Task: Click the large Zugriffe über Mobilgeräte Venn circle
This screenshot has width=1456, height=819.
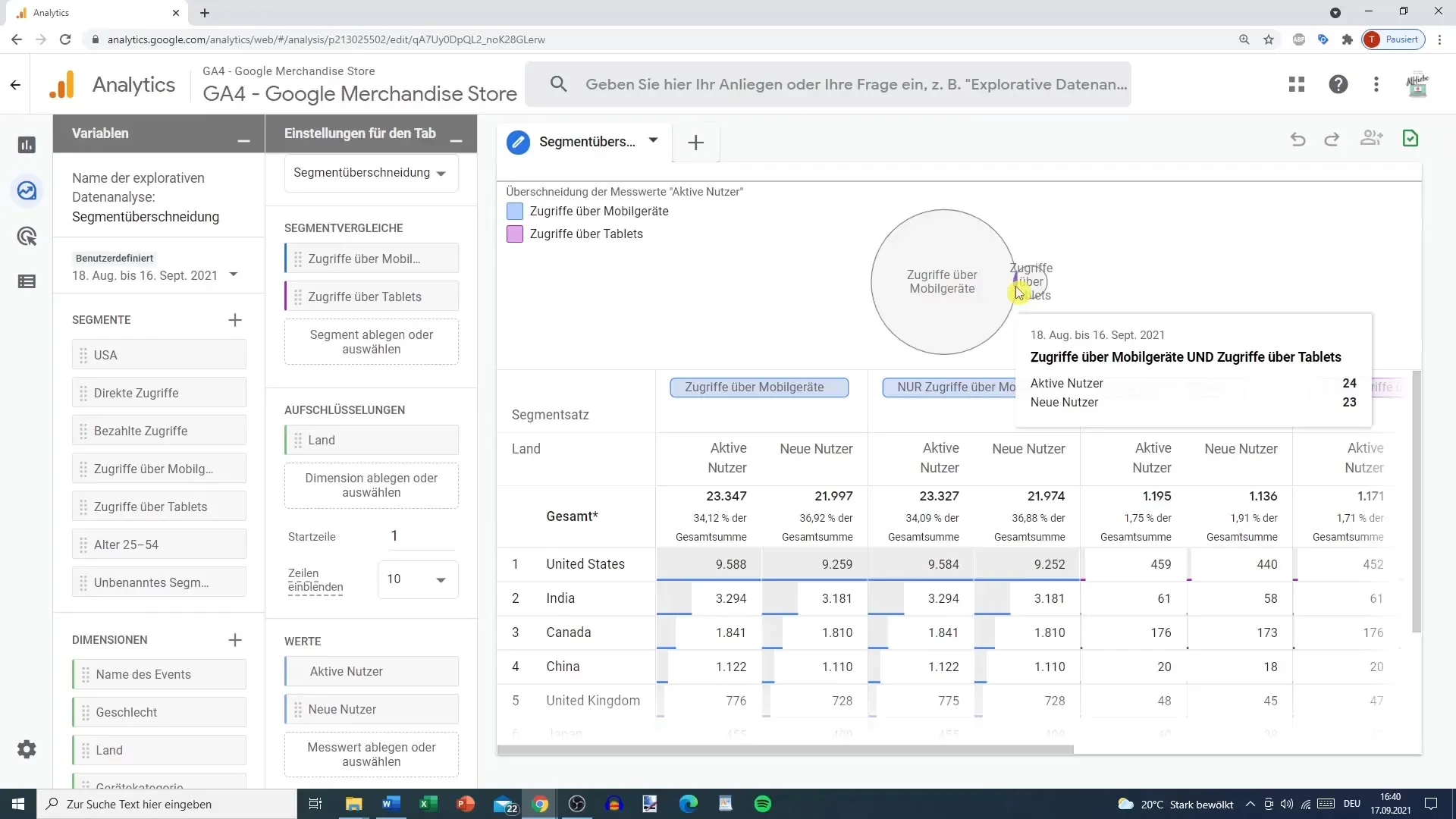Action: pyautogui.click(x=943, y=282)
